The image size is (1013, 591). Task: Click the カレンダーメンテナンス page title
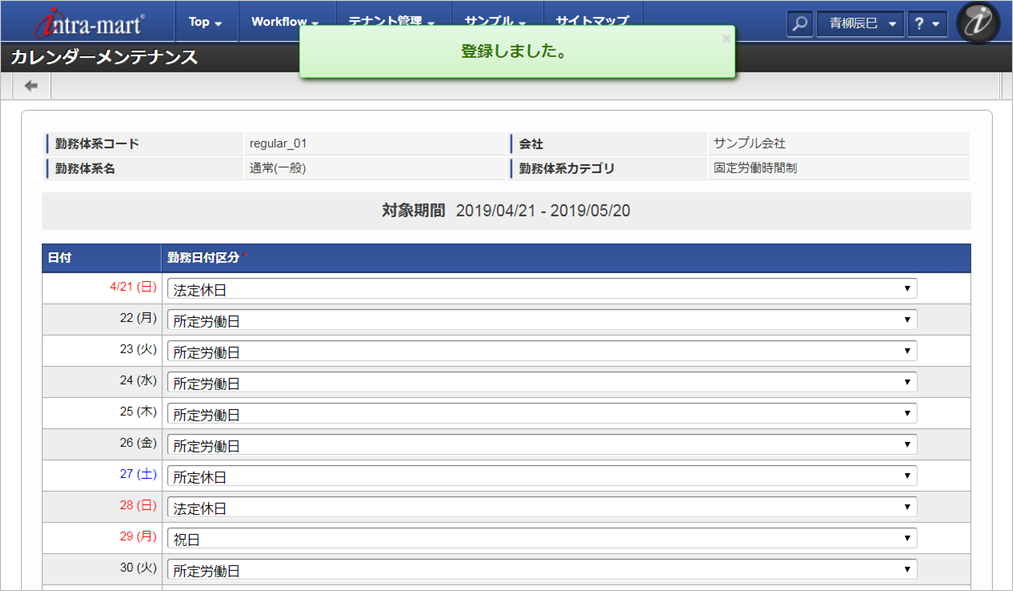pos(104,57)
